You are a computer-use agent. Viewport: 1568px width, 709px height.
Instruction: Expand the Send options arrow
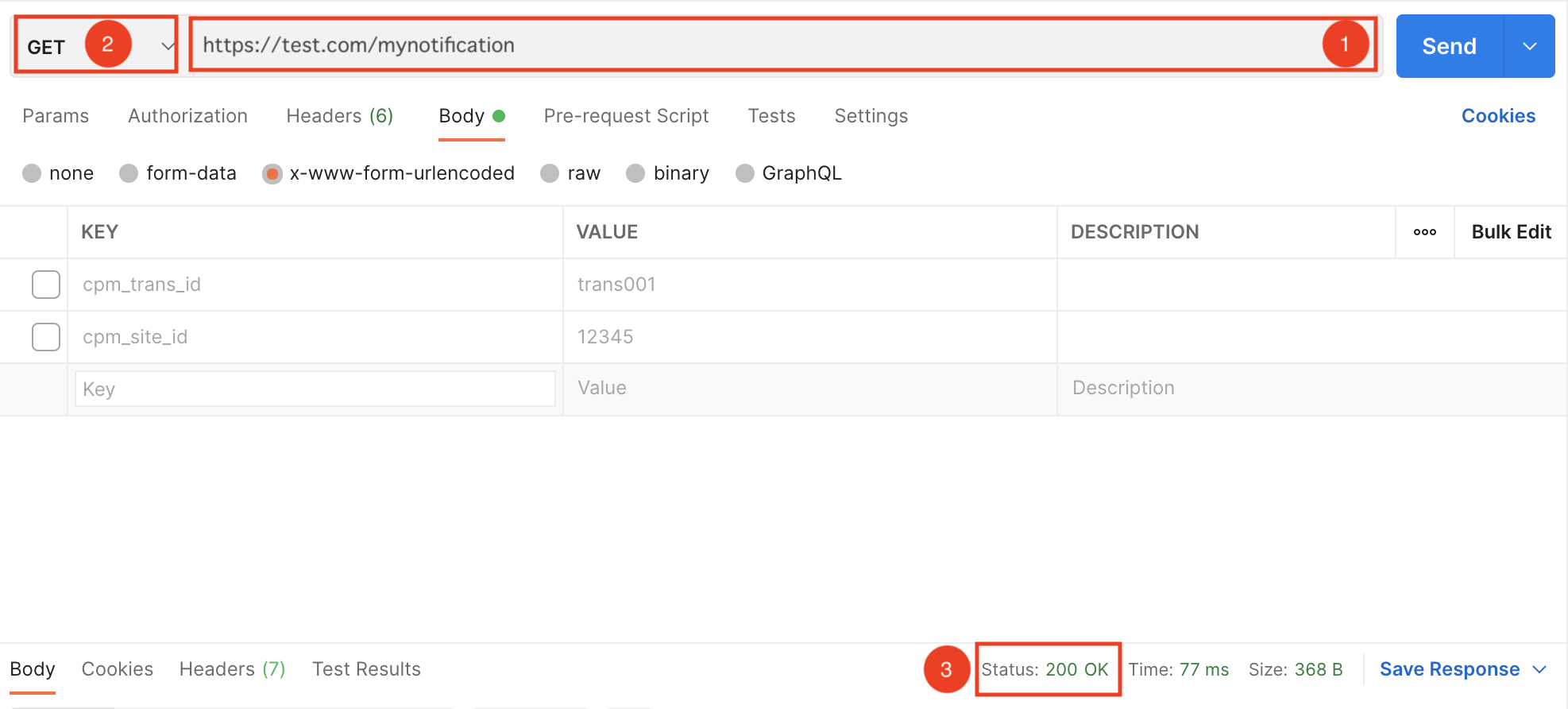tap(1530, 46)
